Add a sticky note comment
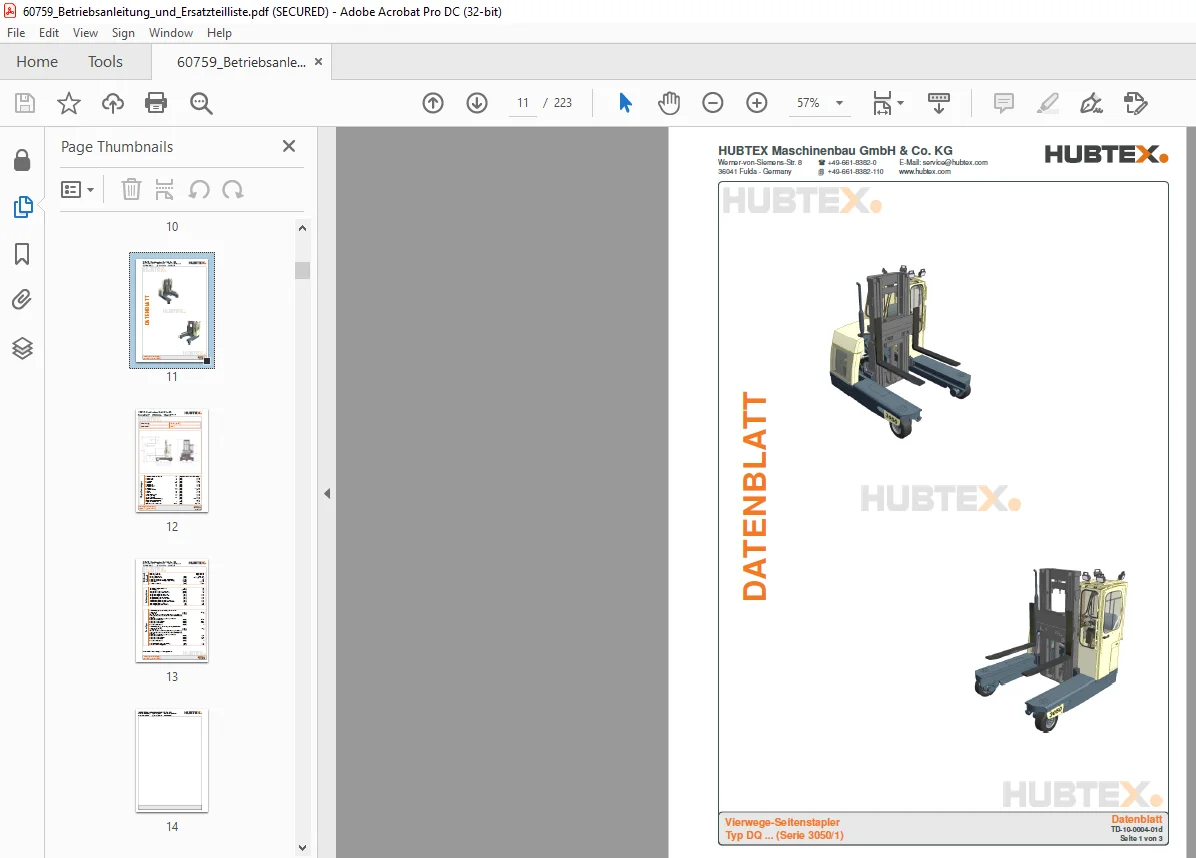The width and height of the screenshot is (1196, 858). click(x=1004, y=103)
